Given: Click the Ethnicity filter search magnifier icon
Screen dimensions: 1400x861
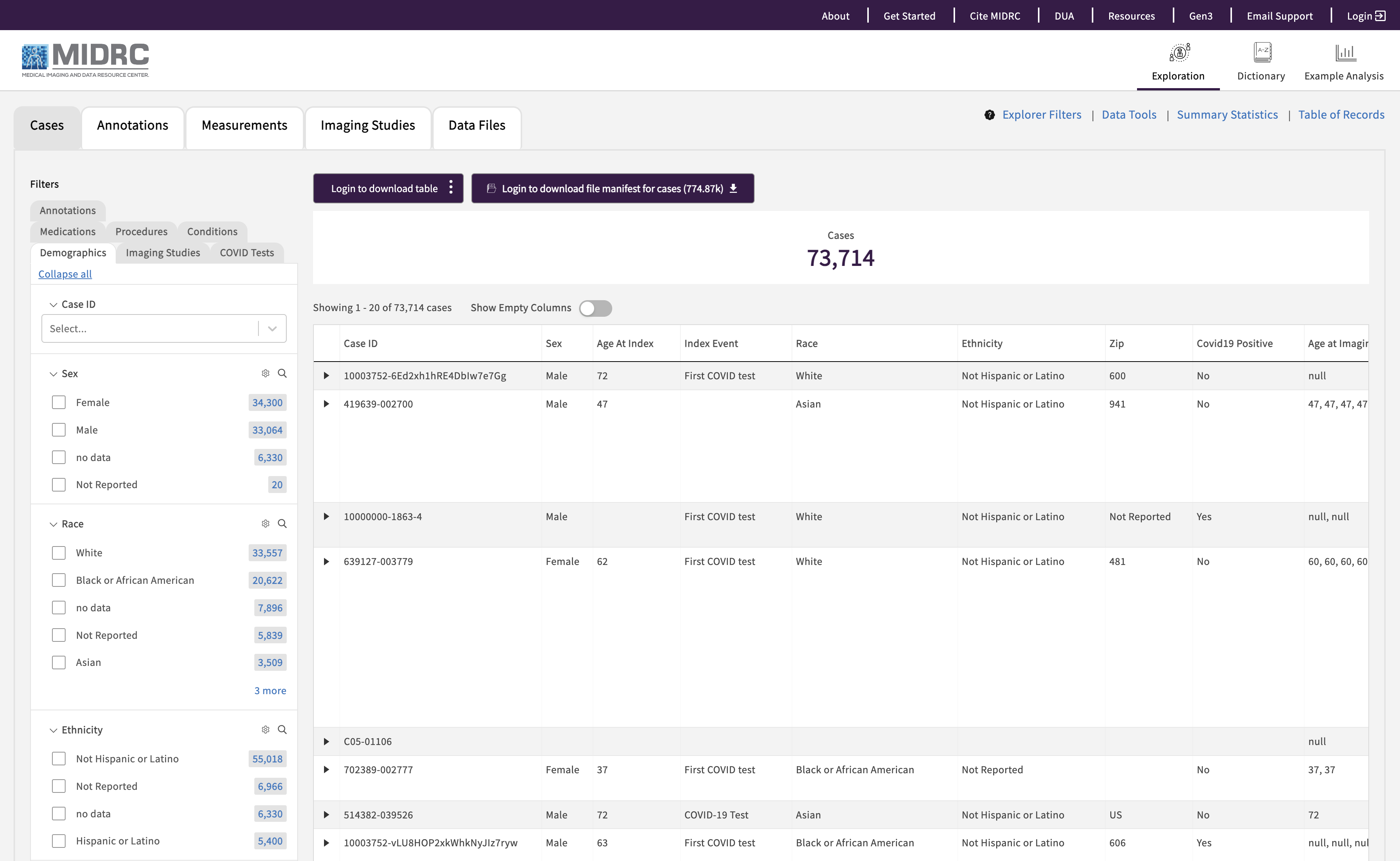Looking at the screenshot, I should pyautogui.click(x=282, y=730).
